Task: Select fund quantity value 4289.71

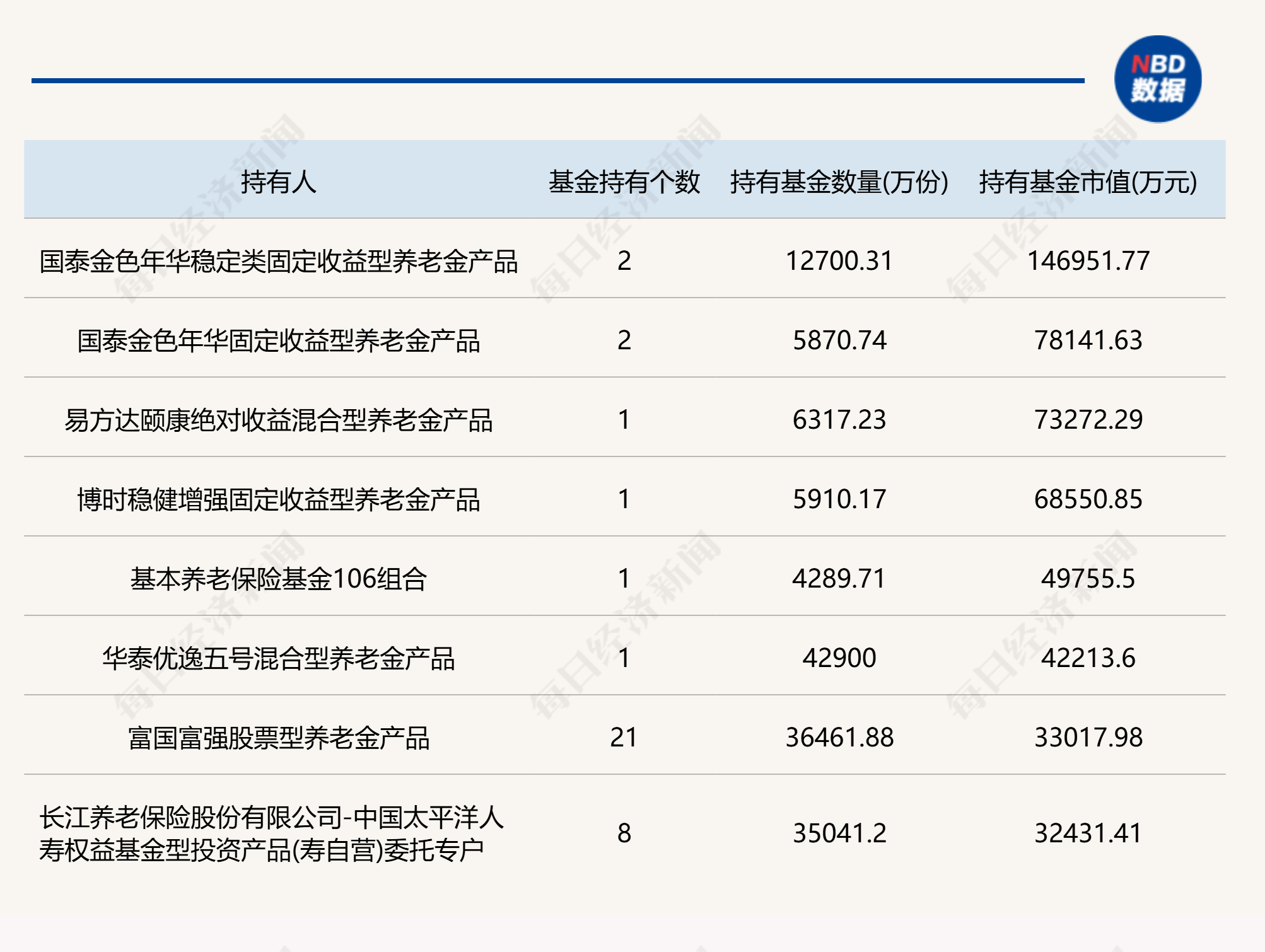Action: tap(839, 579)
